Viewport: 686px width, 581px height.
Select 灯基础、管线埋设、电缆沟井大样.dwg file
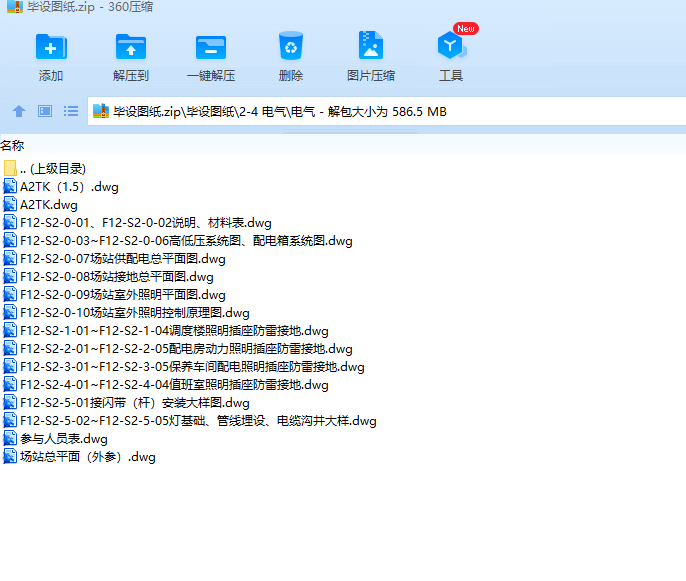click(198, 420)
